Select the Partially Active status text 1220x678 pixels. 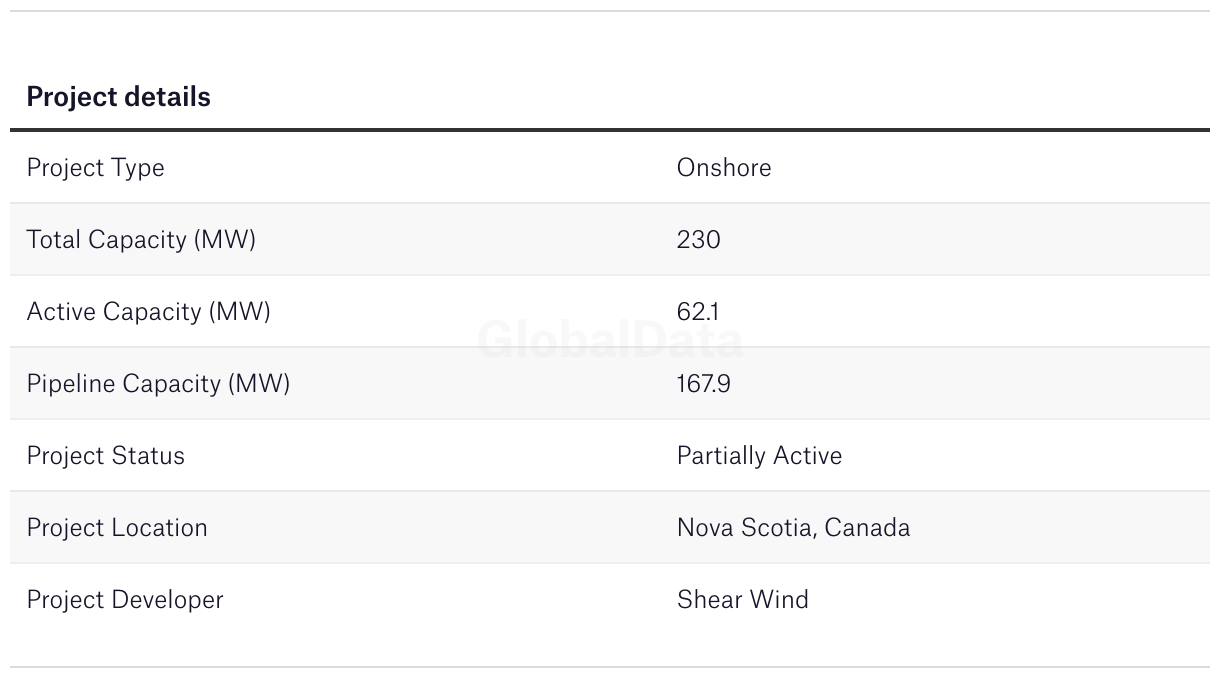[759, 456]
